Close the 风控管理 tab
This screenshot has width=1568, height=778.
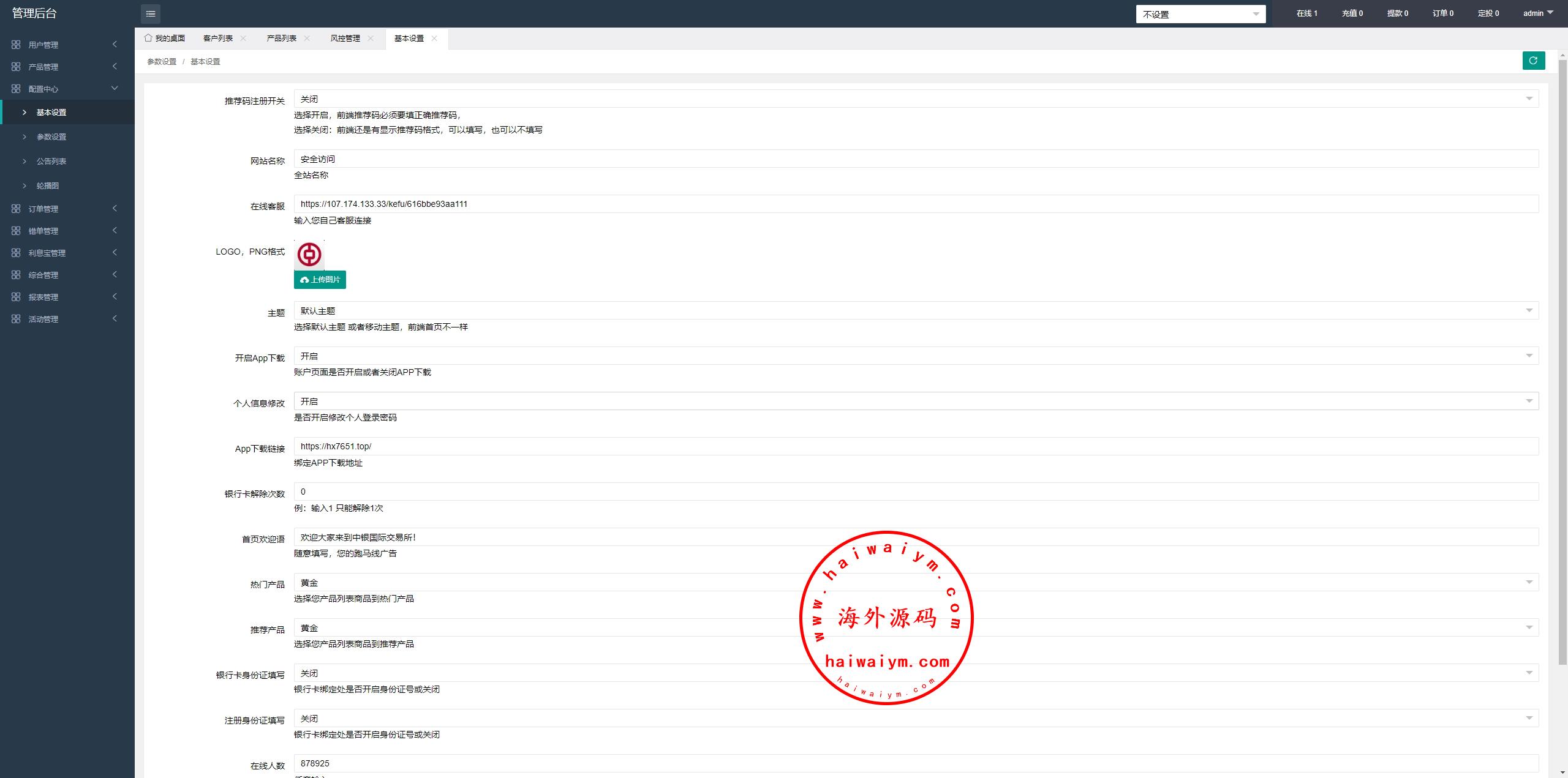[371, 38]
